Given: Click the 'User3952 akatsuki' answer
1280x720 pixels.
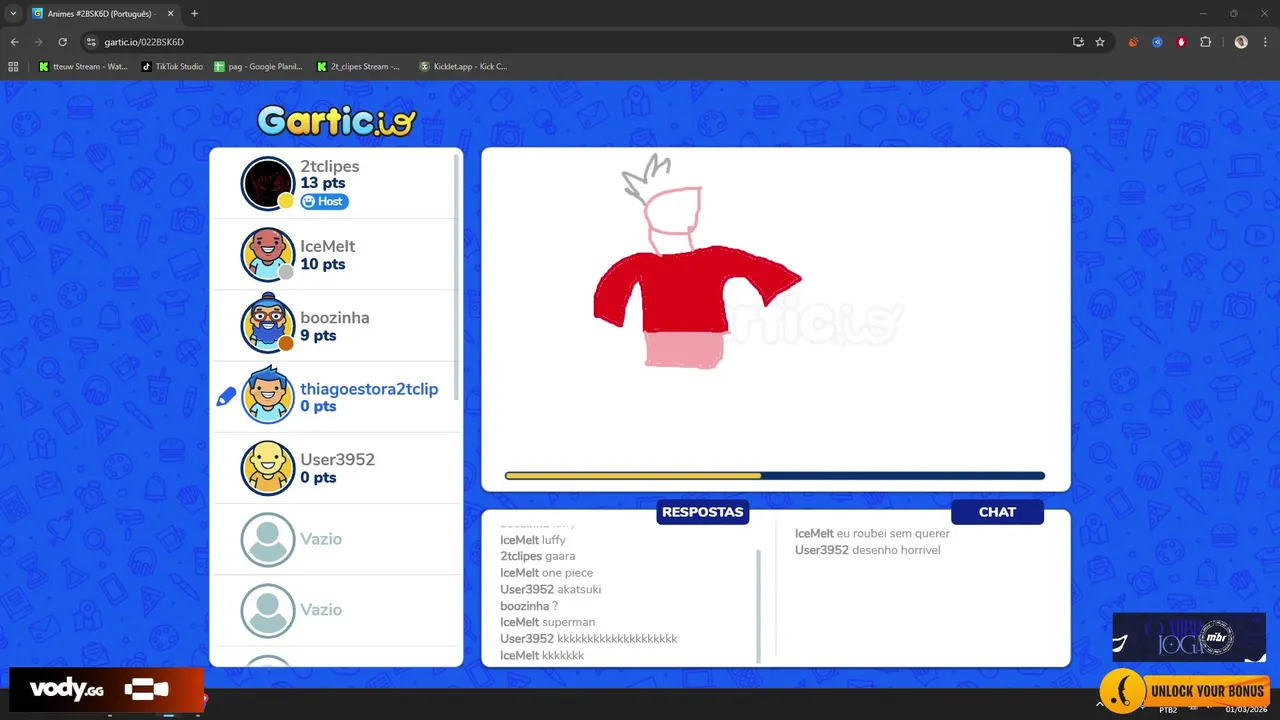Looking at the screenshot, I should pos(551,589).
